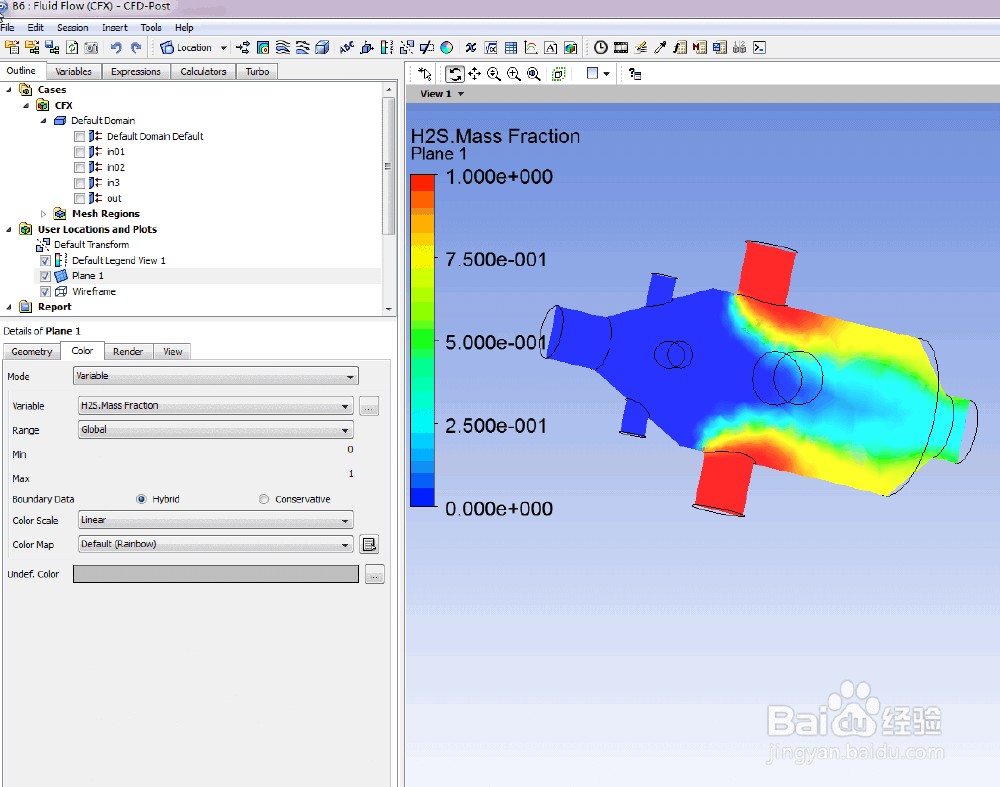The height and width of the screenshot is (787, 1000).
Task: Open the Mode dropdown set to Variable
Action: pyautogui.click(x=216, y=376)
